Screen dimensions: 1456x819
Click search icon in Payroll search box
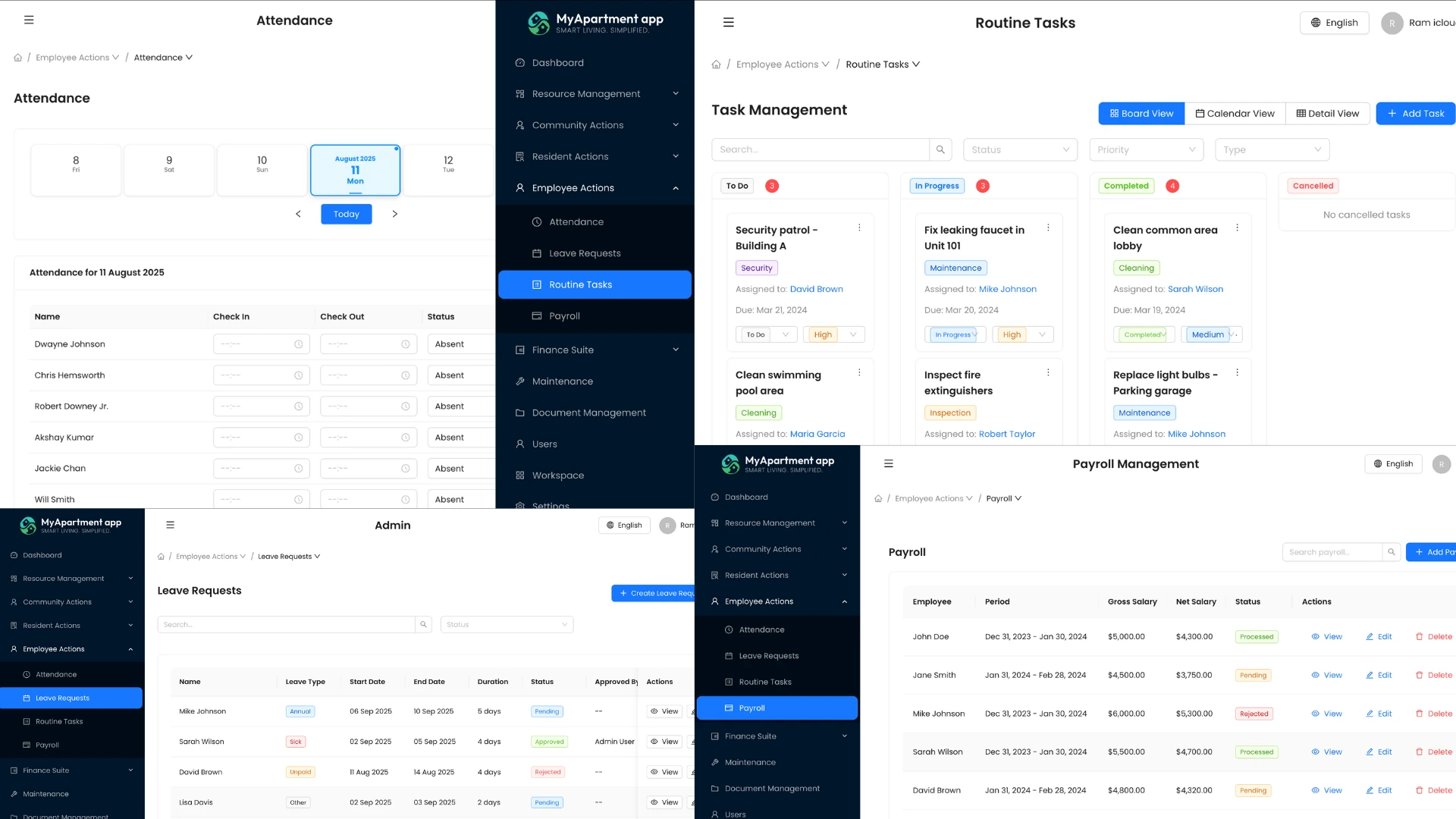(1391, 552)
